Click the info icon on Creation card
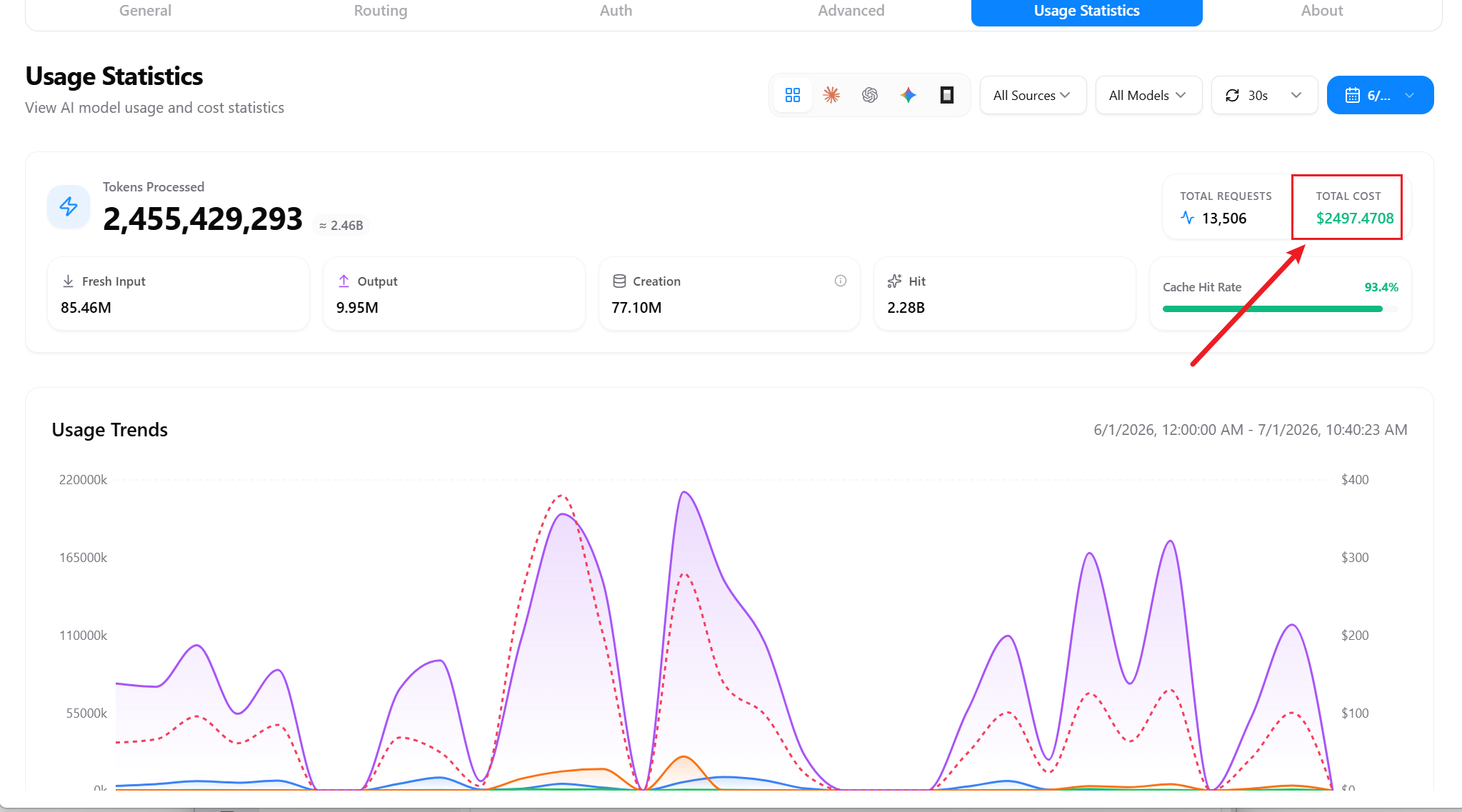Screen dimensions: 1462x812 coord(841,281)
